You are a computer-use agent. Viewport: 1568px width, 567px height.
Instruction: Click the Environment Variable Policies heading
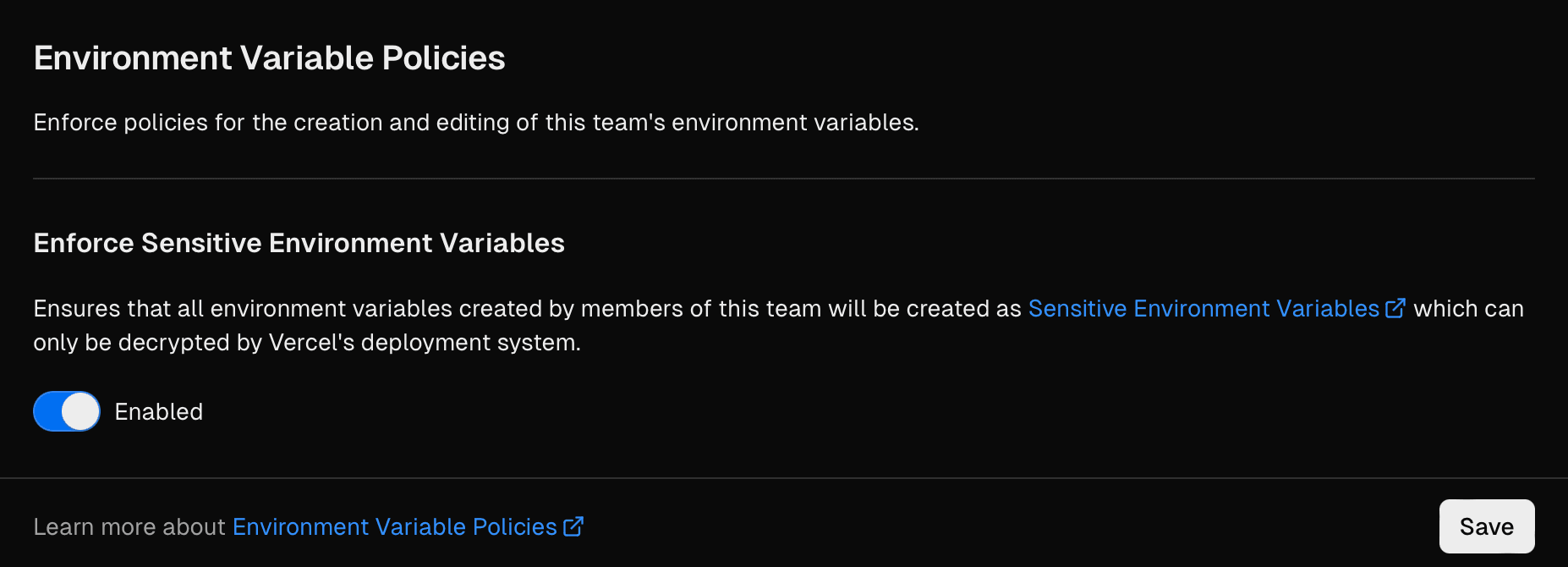[x=269, y=58]
